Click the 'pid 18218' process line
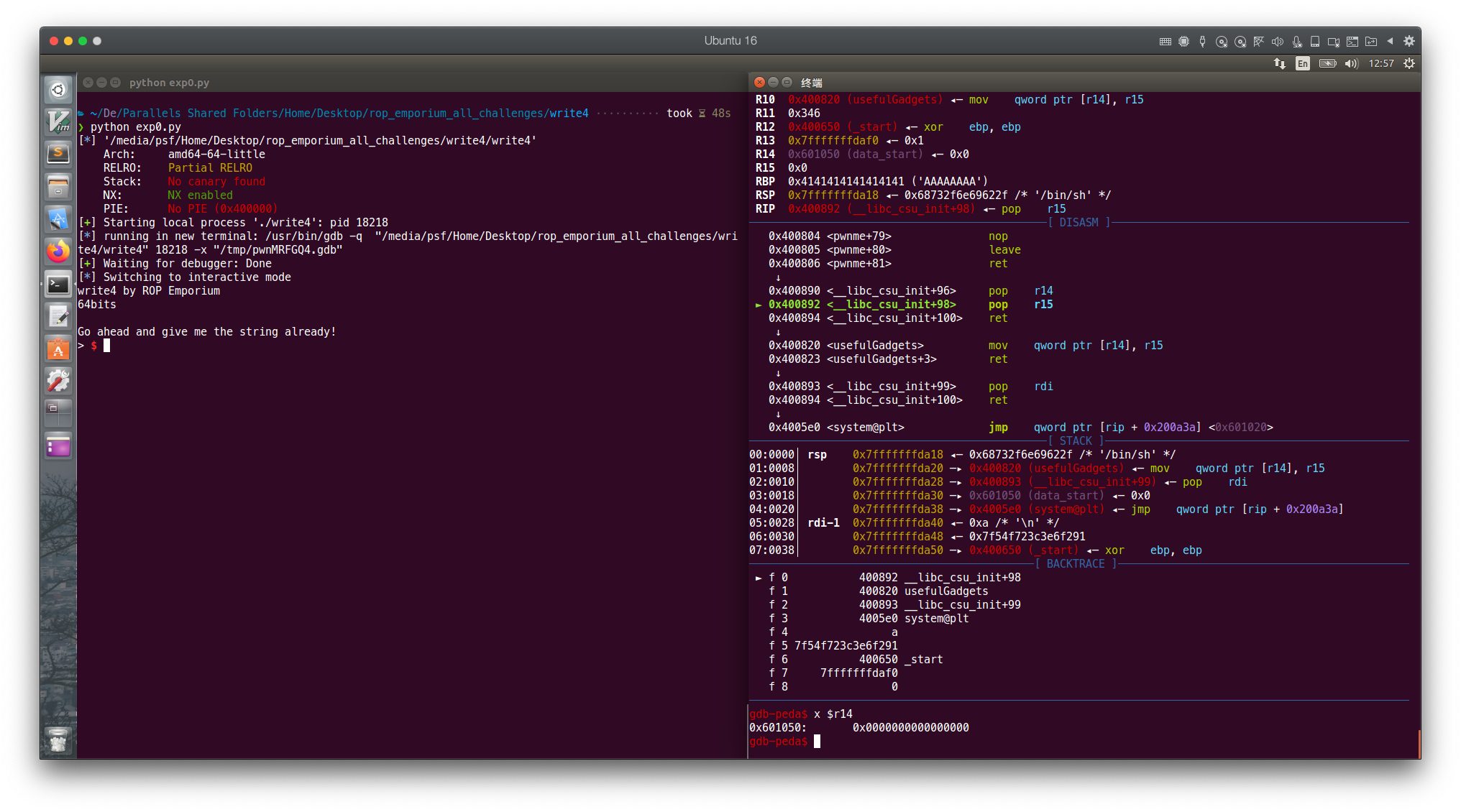This screenshot has width=1461, height=812. (x=233, y=223)
